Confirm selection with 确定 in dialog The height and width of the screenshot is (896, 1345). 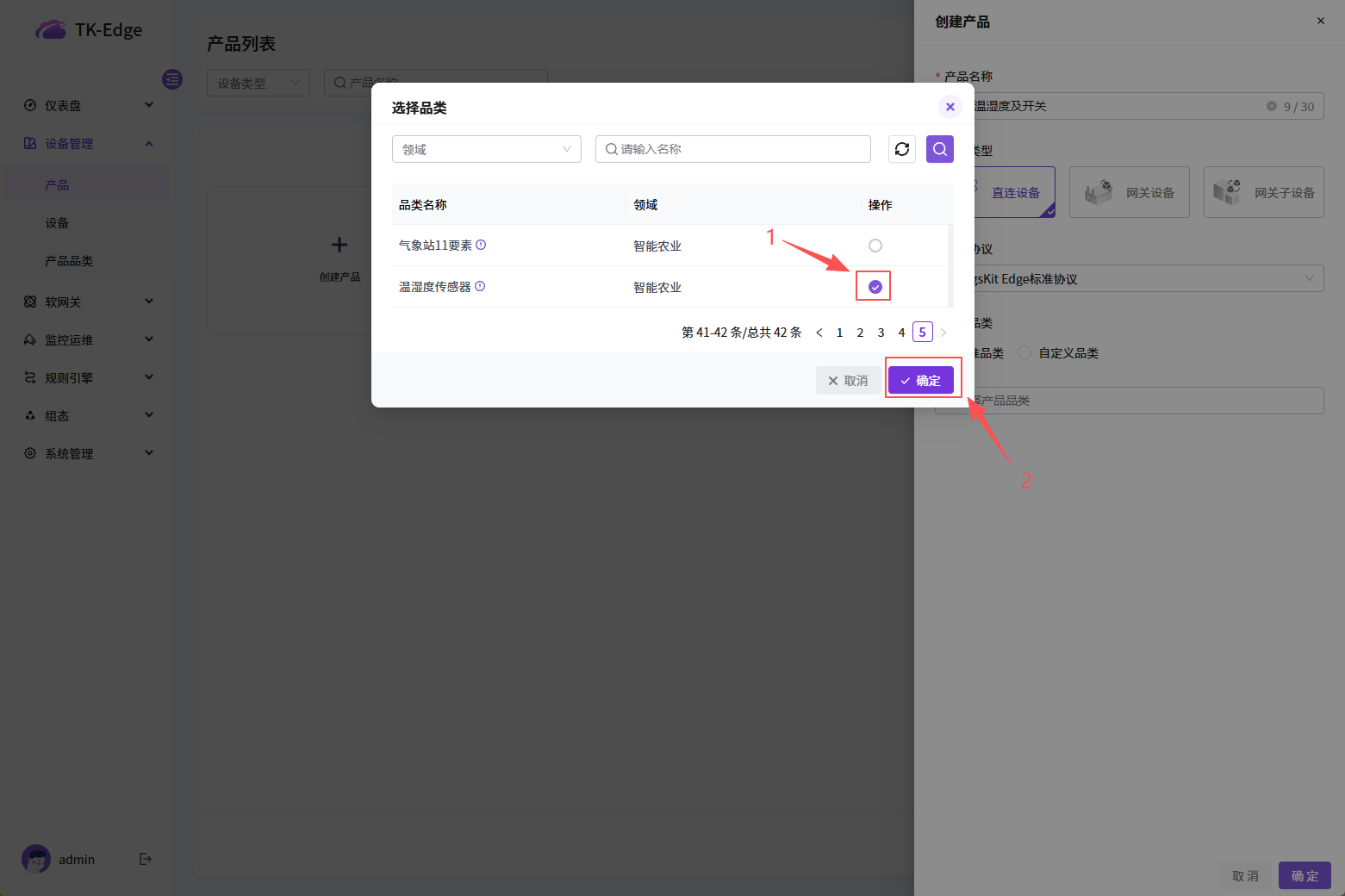pos(920,380)
